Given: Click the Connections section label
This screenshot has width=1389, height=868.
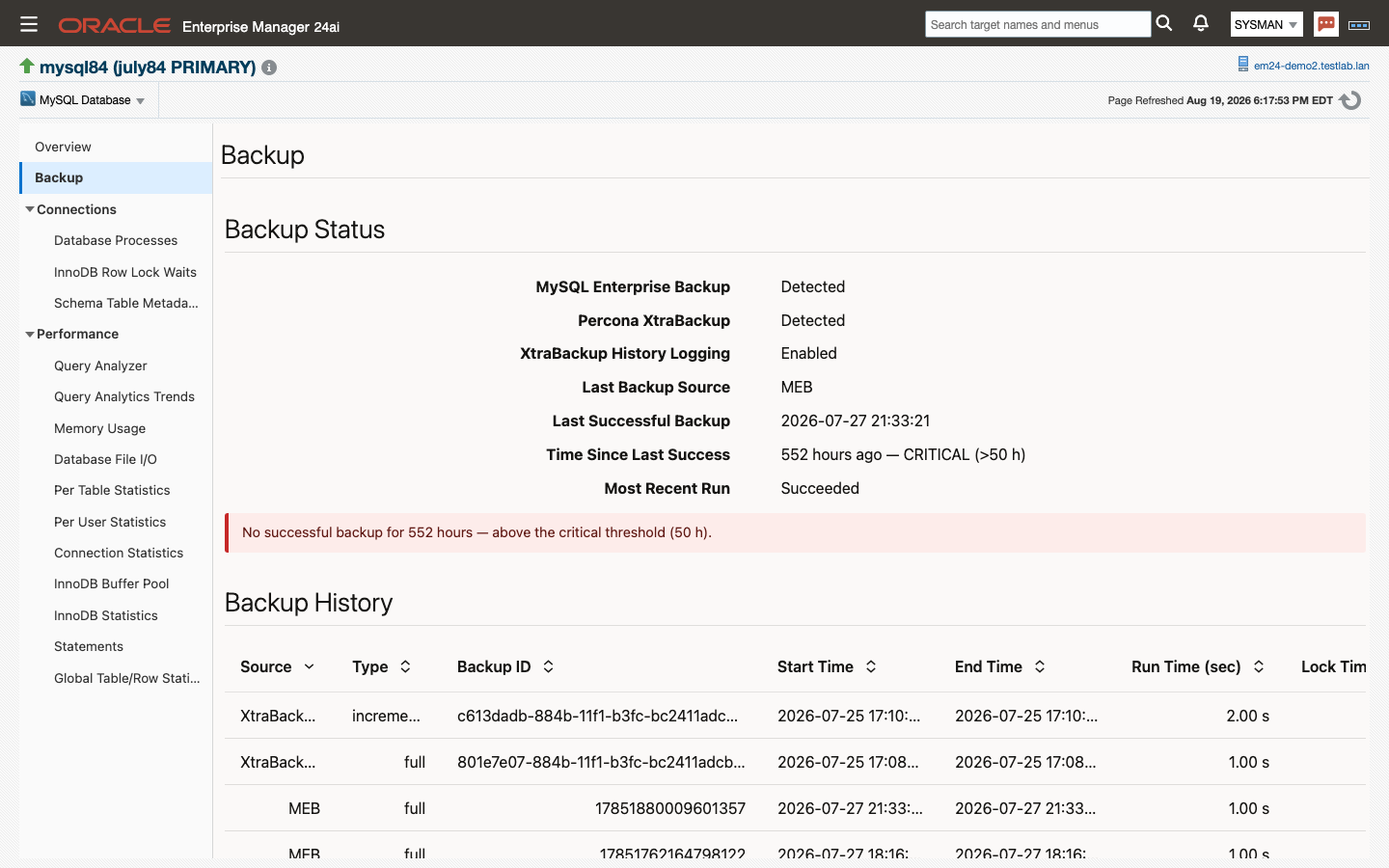Looking at the screenshot, I should point(76,209).
